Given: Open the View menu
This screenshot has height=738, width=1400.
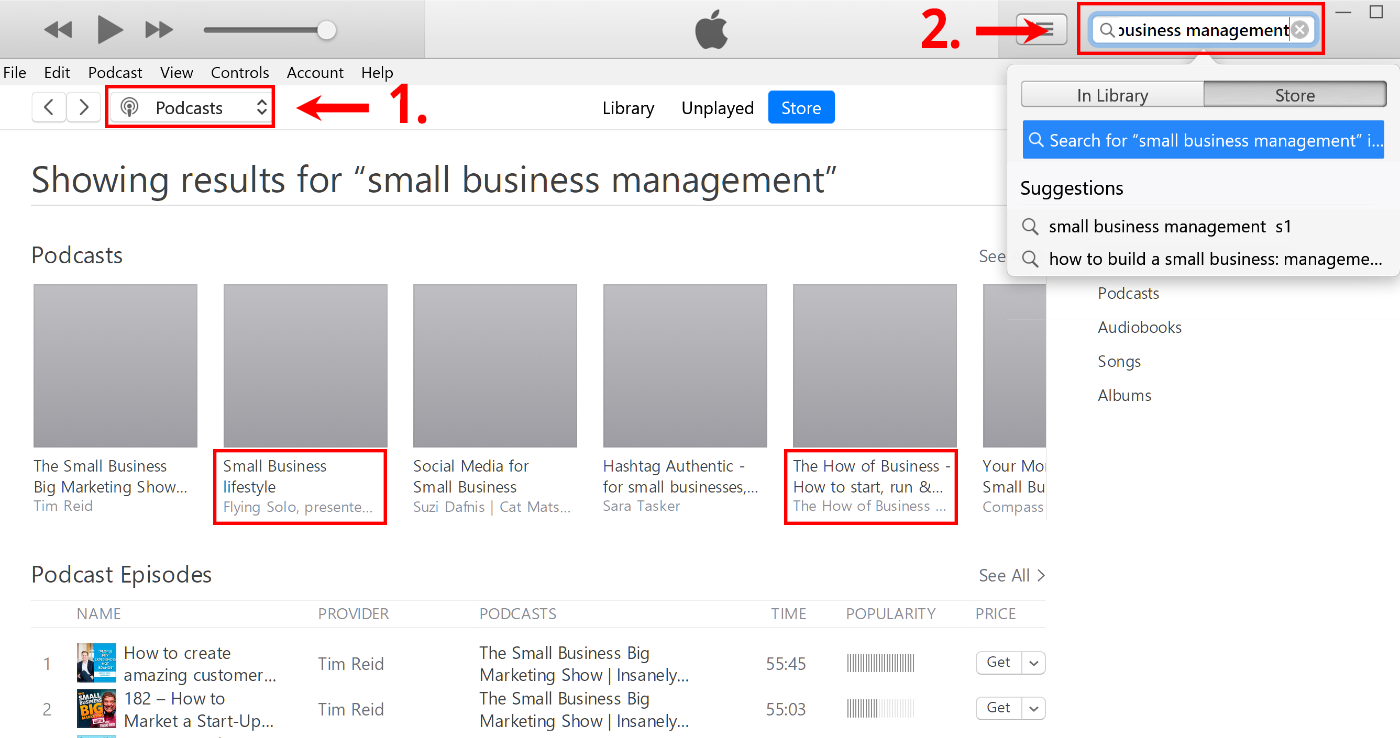Looking at the screenshot, I should [x=176, y=72].
